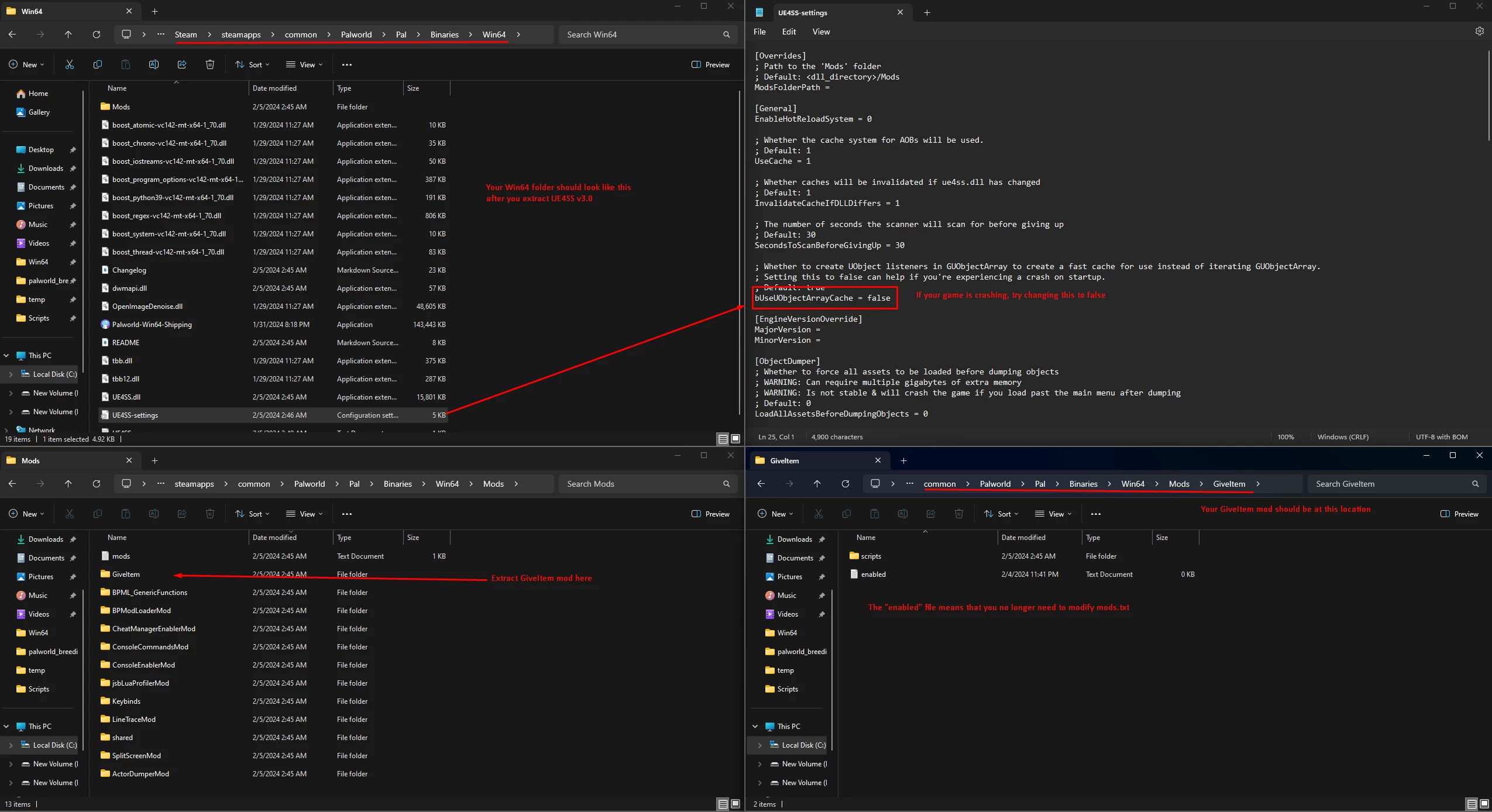Expand Local Disk (C:) in Mods sidebar
This screenshot has width=1492, height=812.
coord(11,745)
